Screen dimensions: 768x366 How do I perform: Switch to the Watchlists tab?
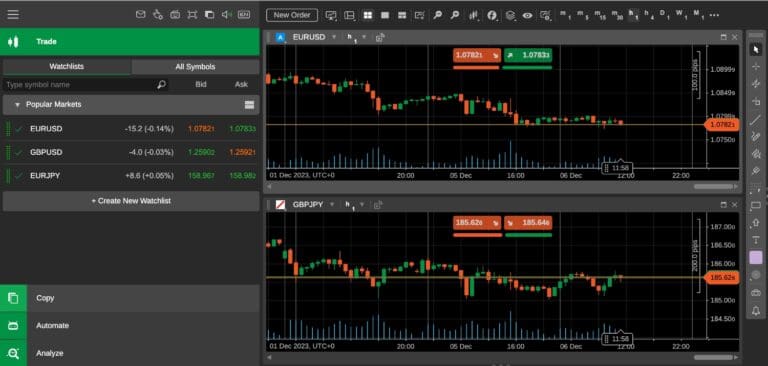pyautogui.click(x=67, y=67)
